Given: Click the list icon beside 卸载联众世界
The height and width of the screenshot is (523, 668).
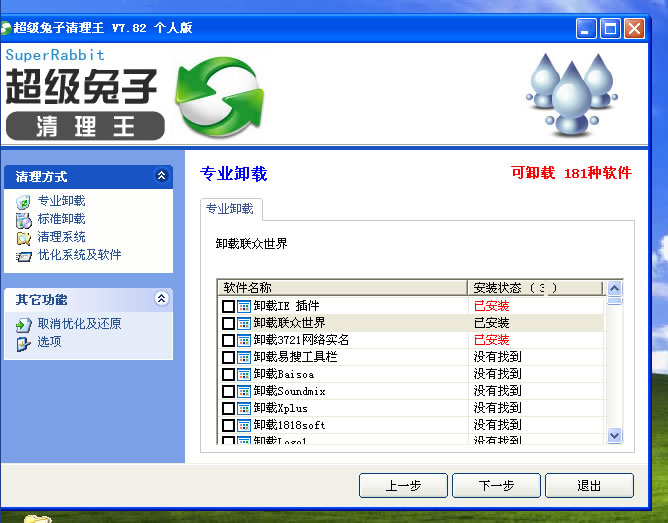Looking at the screenshot, I should tap(244, 323).
